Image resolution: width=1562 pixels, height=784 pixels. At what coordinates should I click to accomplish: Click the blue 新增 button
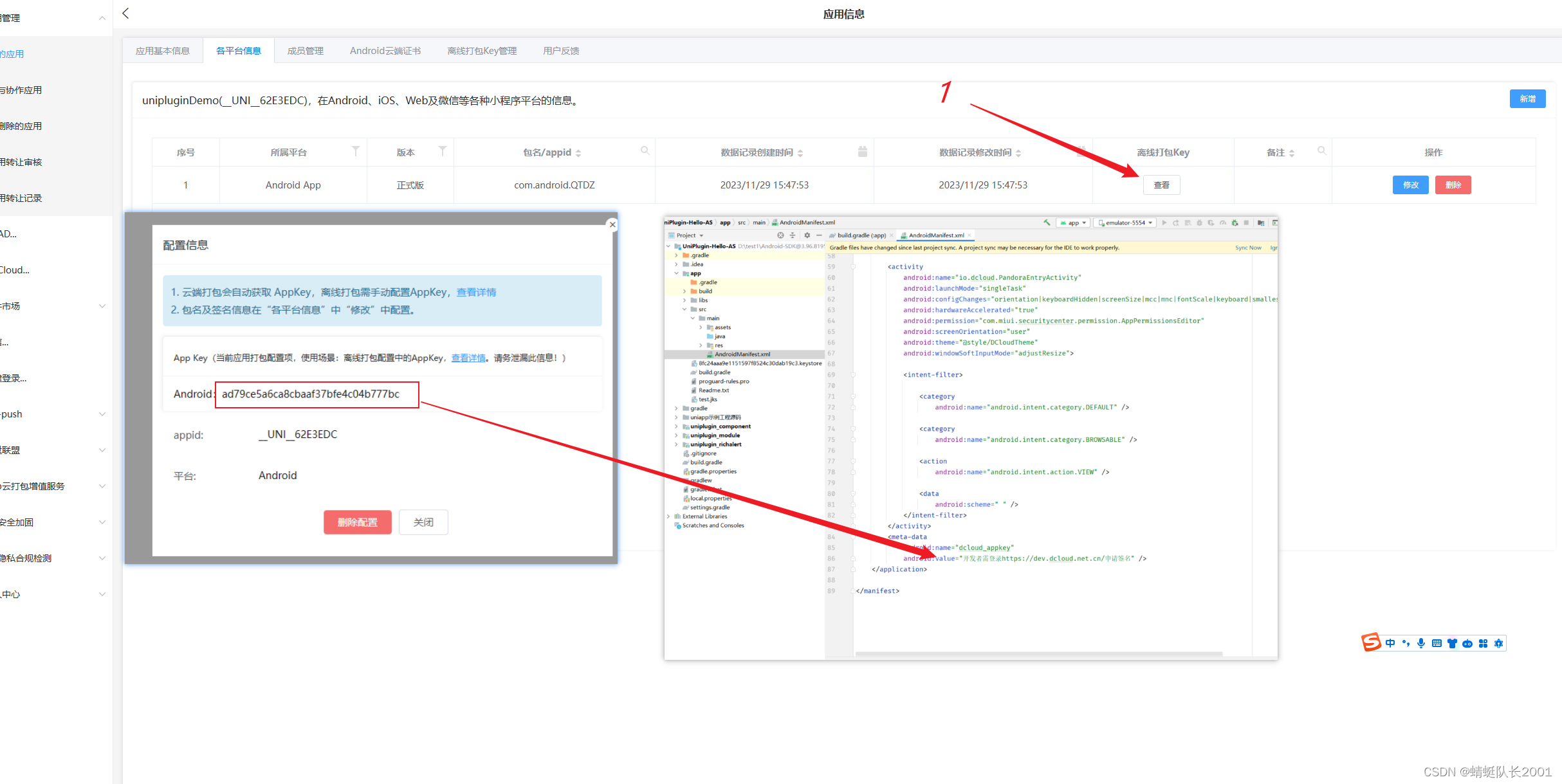[x=1527, y=99]
